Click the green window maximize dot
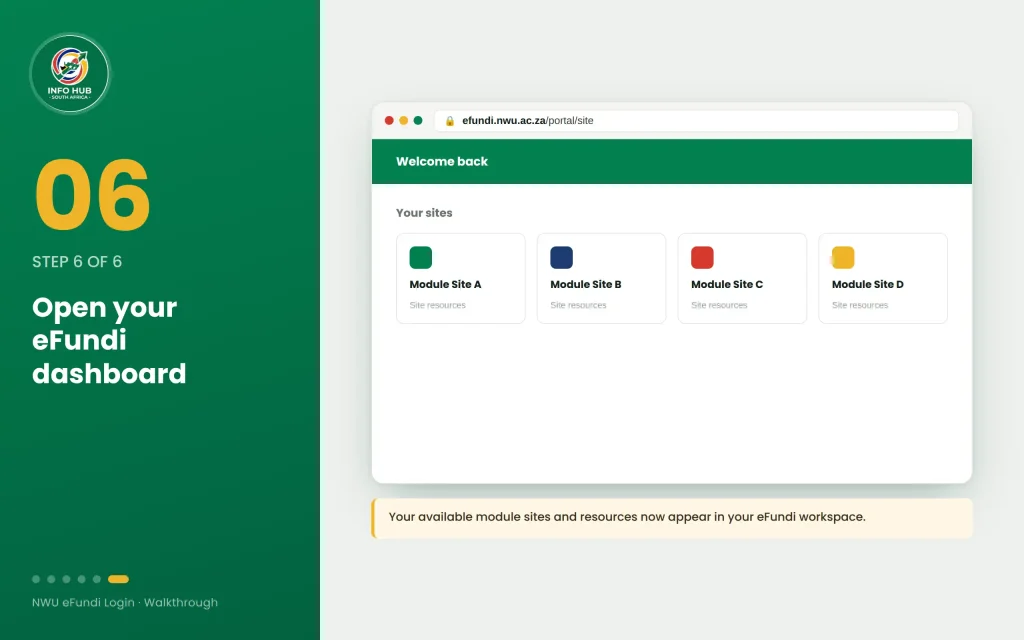 click(418, 120)
